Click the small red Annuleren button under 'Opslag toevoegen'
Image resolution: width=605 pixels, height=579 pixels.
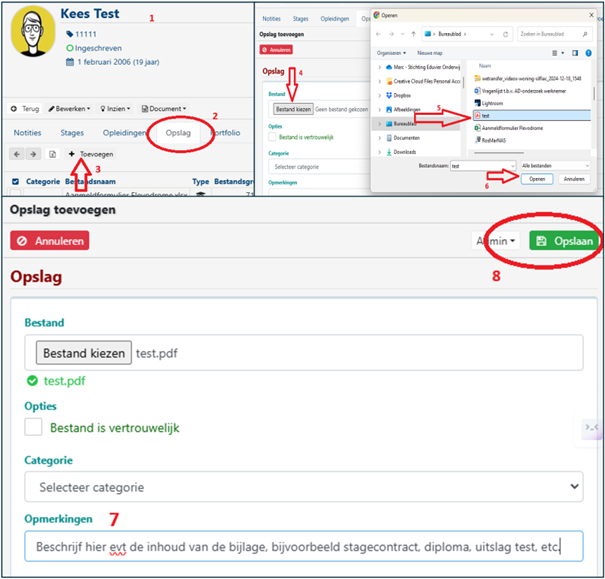276,50
